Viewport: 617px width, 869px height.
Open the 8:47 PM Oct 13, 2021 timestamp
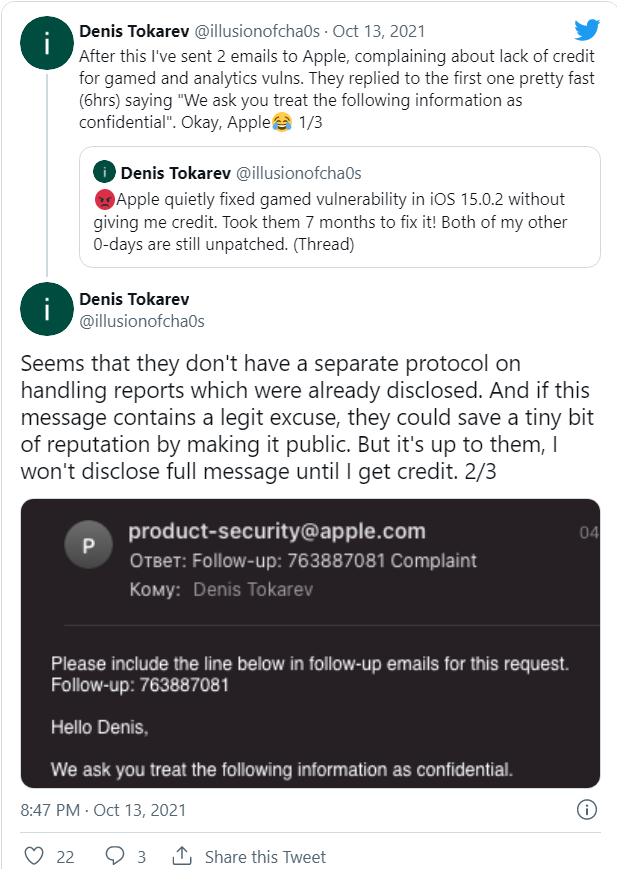pos(103,809)
